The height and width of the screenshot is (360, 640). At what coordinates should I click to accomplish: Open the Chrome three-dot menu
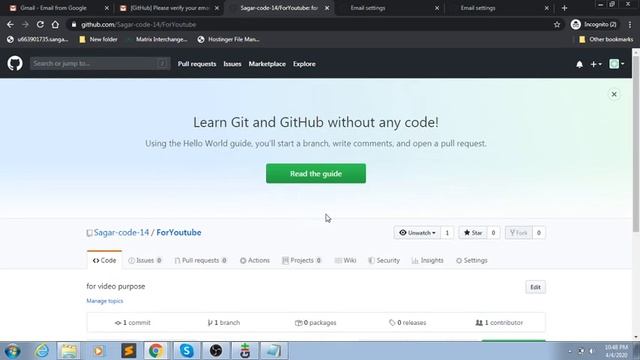click(x=630, y=24)
